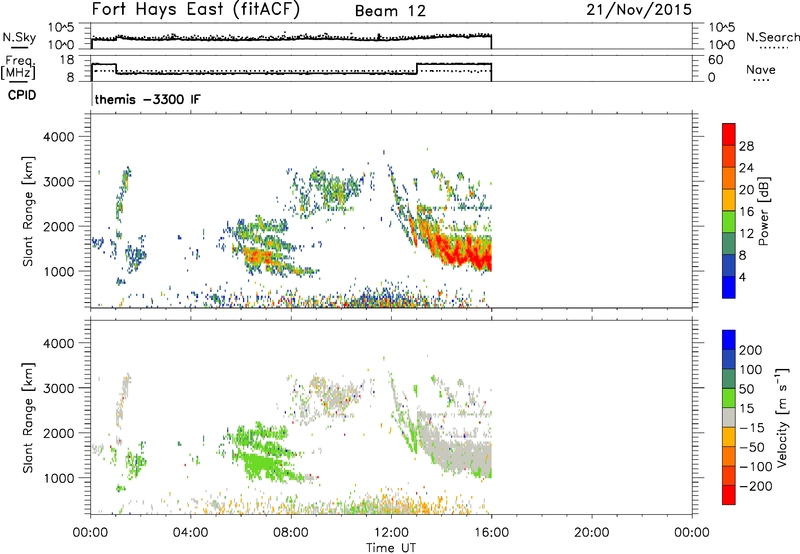Click the '3000' tick on the velocity panel

coord(59,388)
